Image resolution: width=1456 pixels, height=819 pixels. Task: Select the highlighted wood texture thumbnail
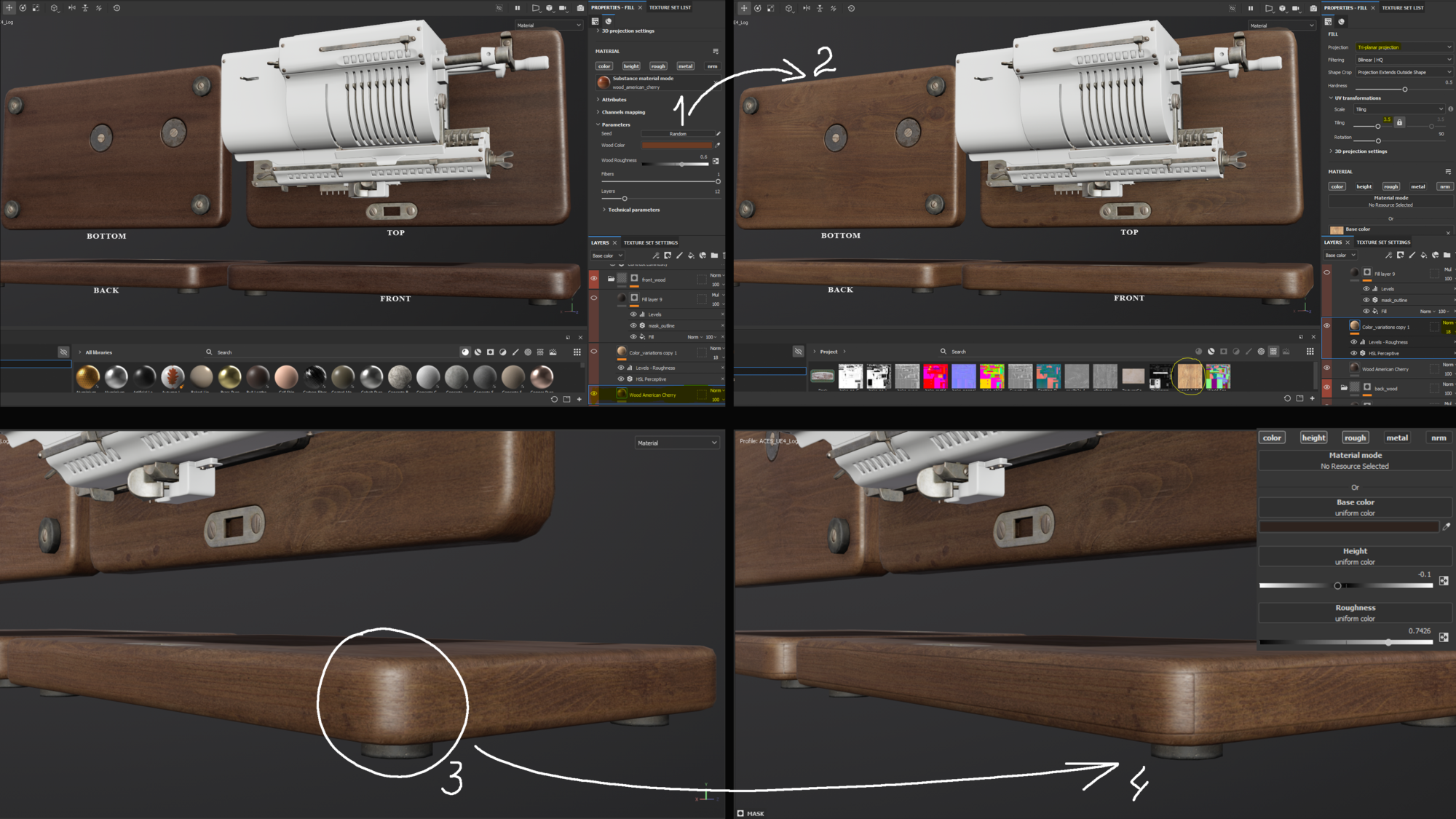click(1190, 376)
